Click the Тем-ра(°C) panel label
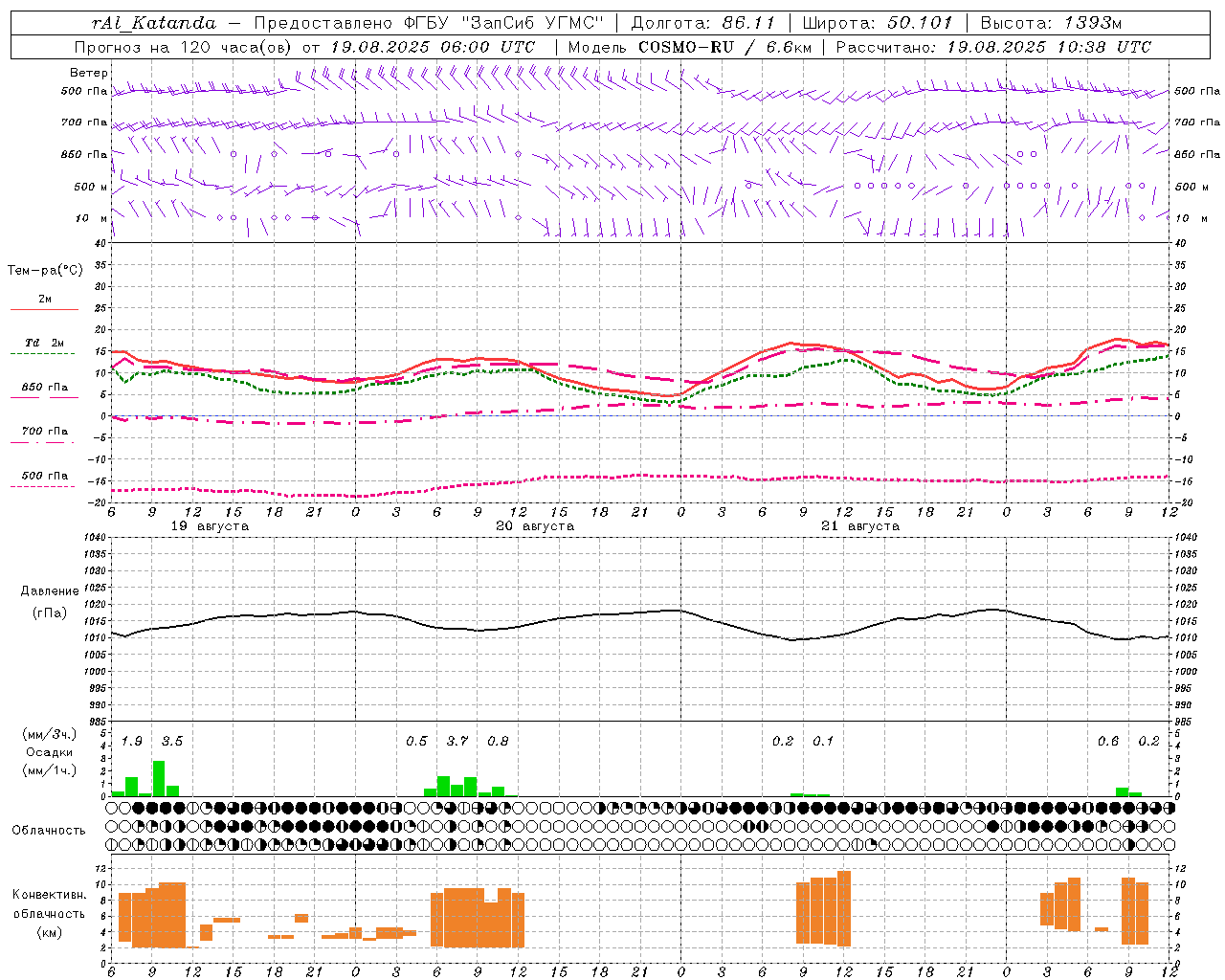The height and width of the screenshot is (980, 1225). (x=45, y=271)
